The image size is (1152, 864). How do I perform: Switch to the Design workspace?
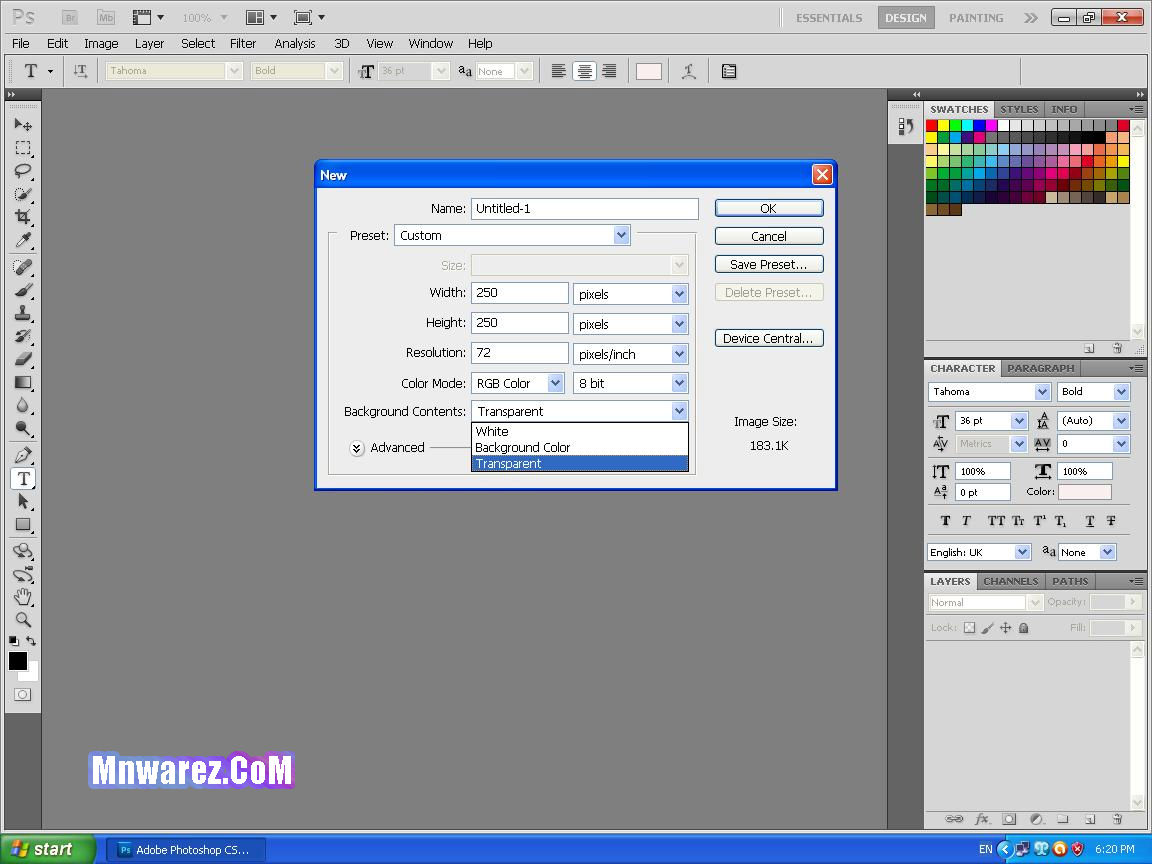tap(906, 18)
